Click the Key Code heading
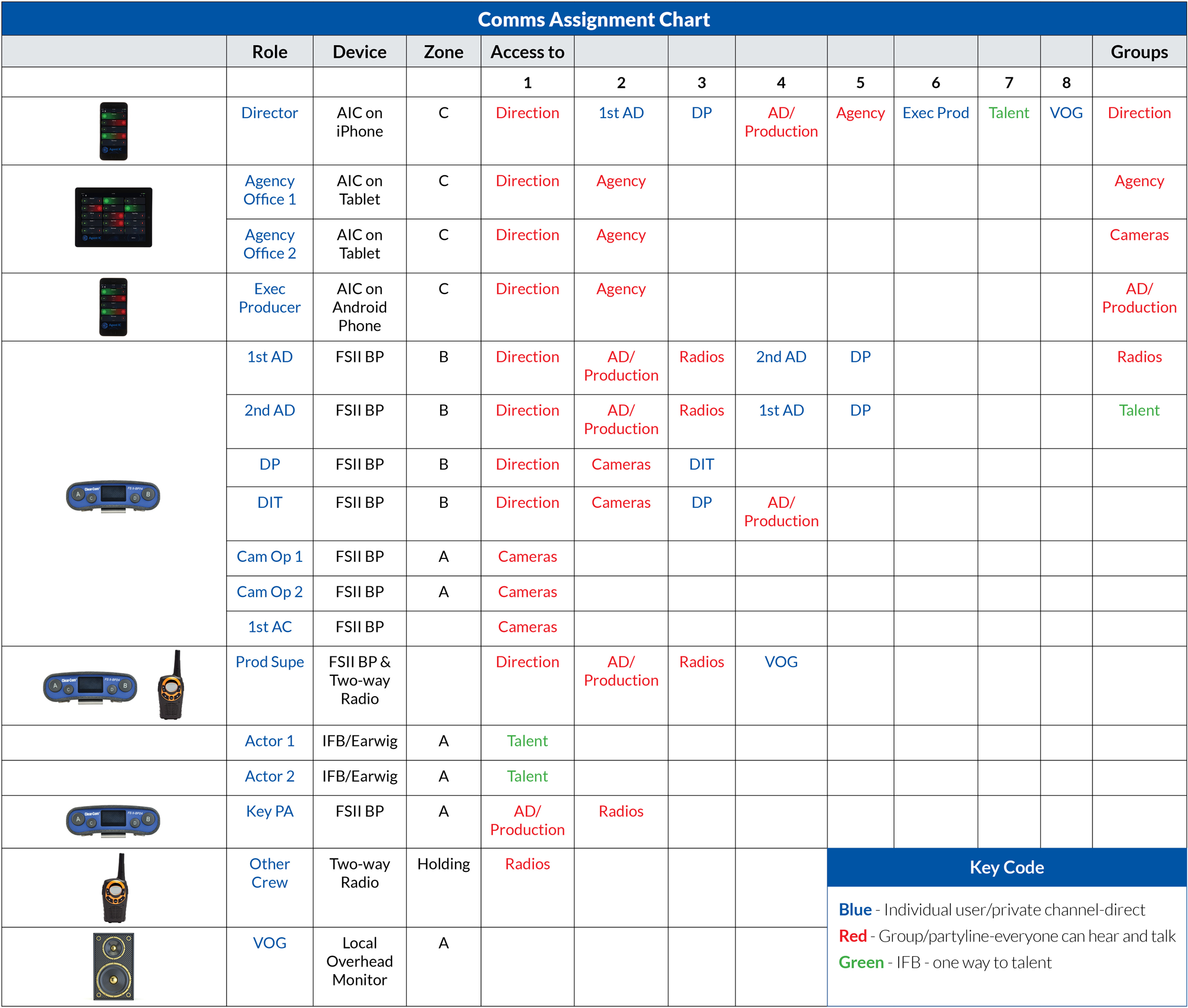Image resolution: width=1188 pixels, height=1008 pixels. 1006,867
